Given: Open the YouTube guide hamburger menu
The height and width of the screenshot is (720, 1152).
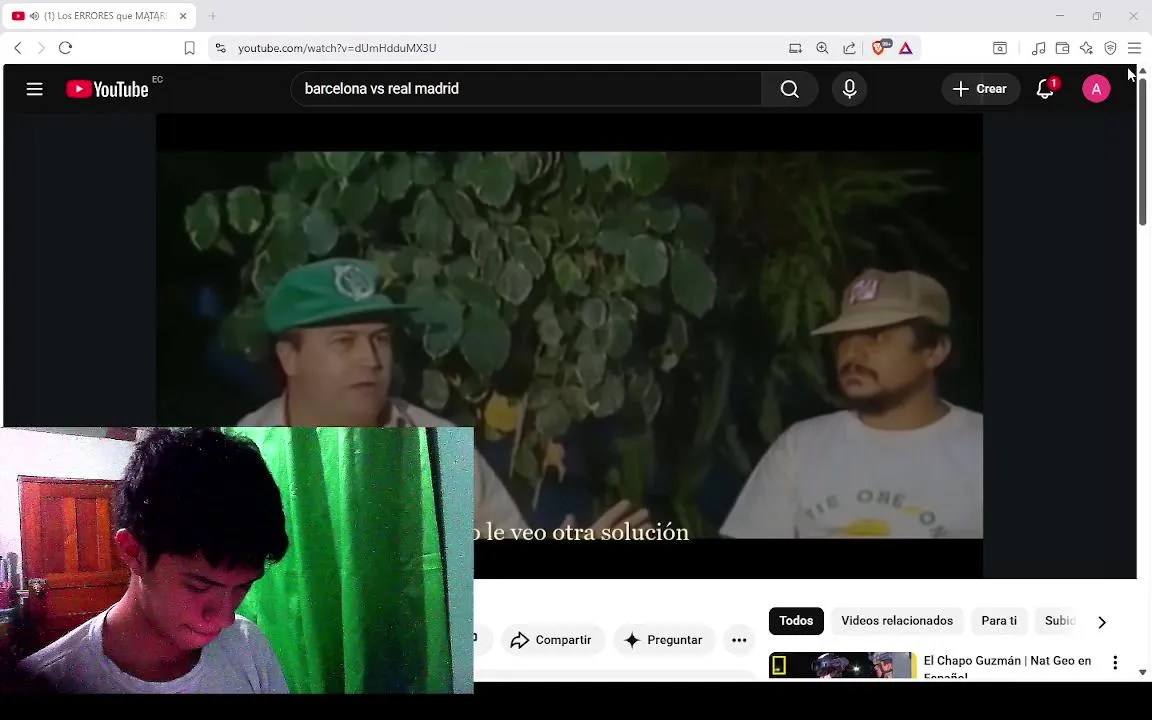Looking at the screenshot, I should 35,89.
